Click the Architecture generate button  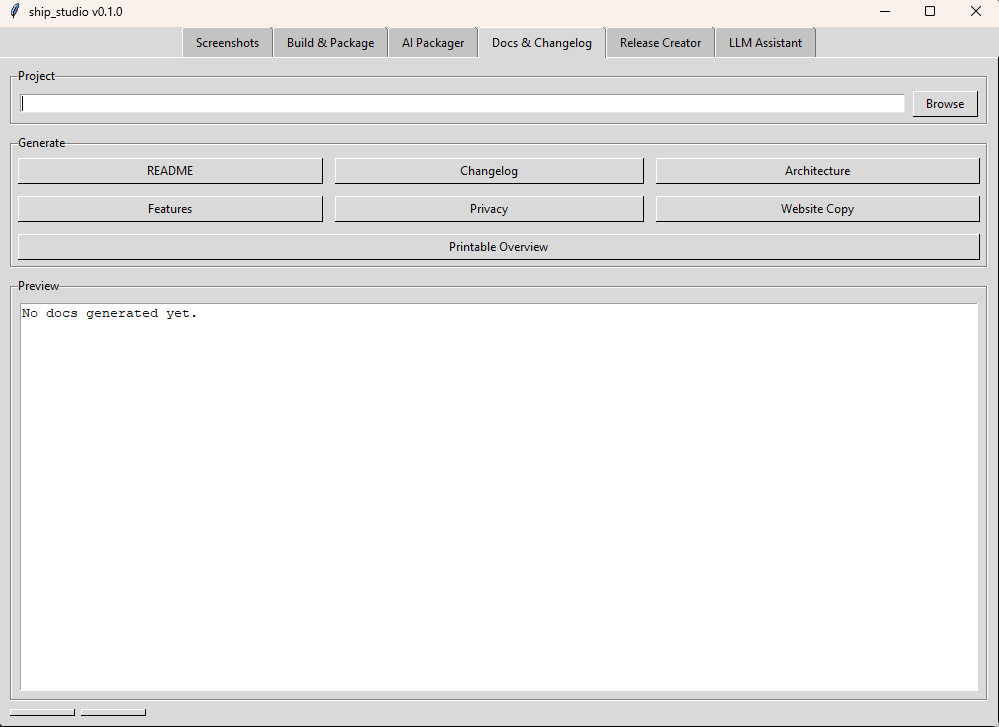click(817, 170)
